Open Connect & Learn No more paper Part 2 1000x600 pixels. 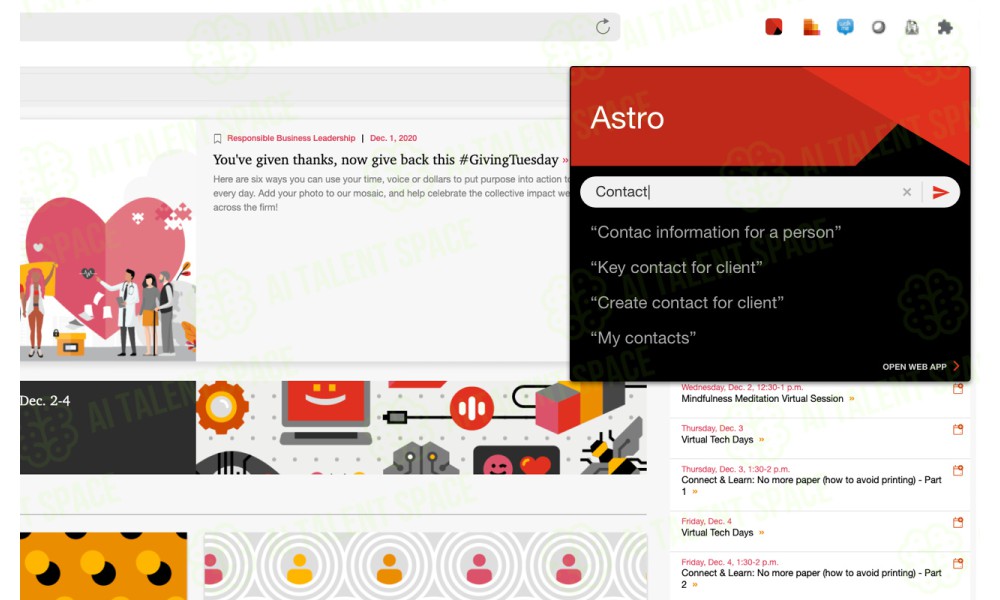[x=811, y=578]
